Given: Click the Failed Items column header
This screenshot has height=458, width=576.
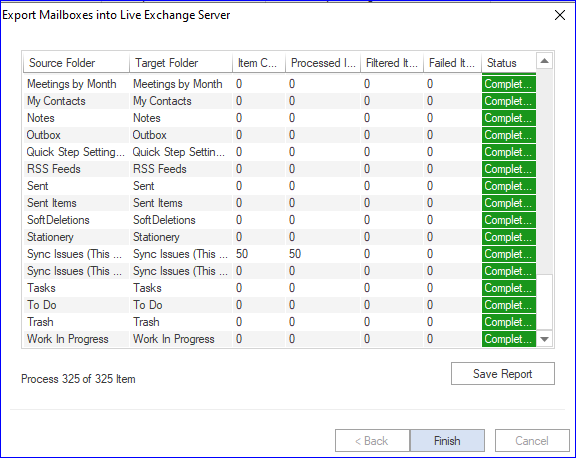Looking at the screenshot, I should [452, 63].
